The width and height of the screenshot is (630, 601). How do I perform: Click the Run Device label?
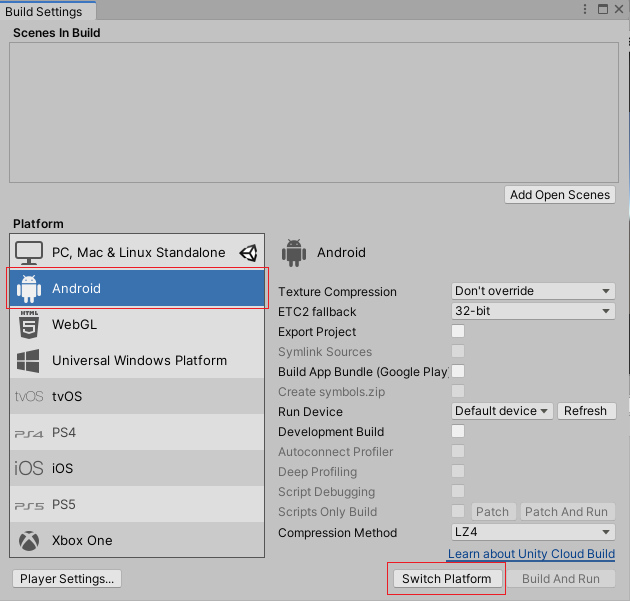(x=310, y=412)
